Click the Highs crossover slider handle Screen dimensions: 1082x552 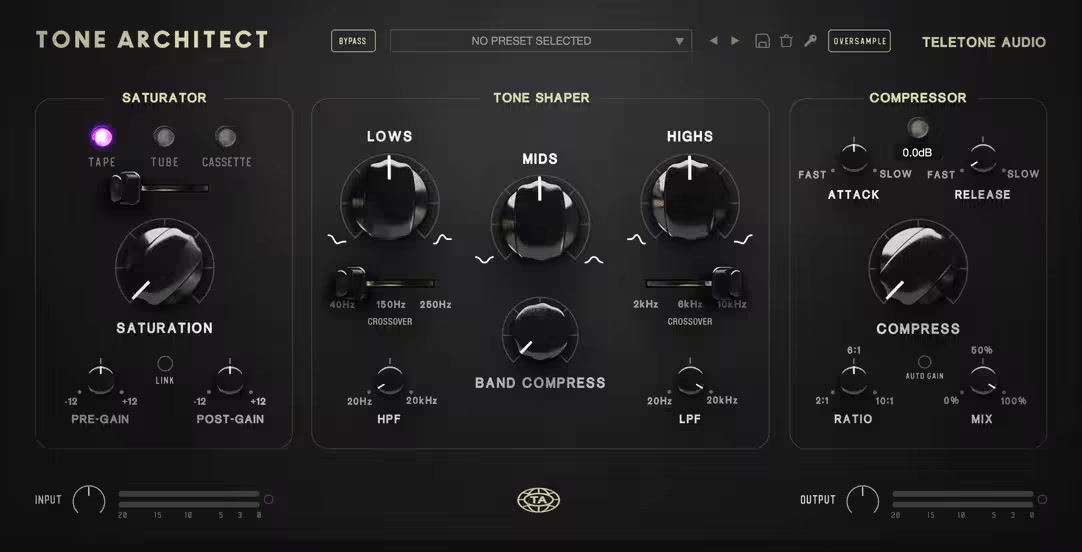(727, 283)
